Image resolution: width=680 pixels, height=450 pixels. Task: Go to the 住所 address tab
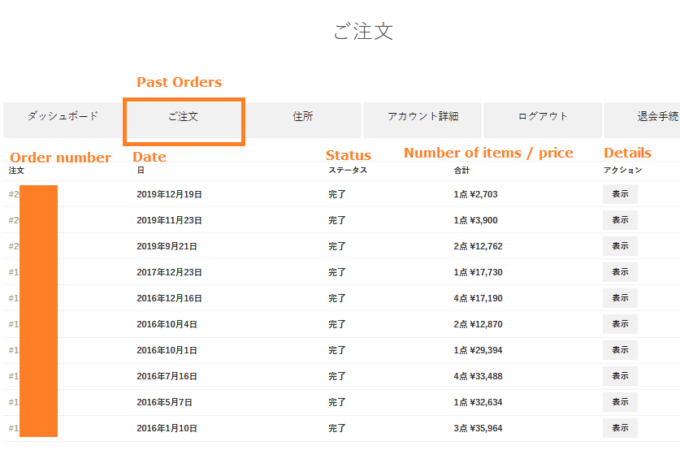click(302, 117)
